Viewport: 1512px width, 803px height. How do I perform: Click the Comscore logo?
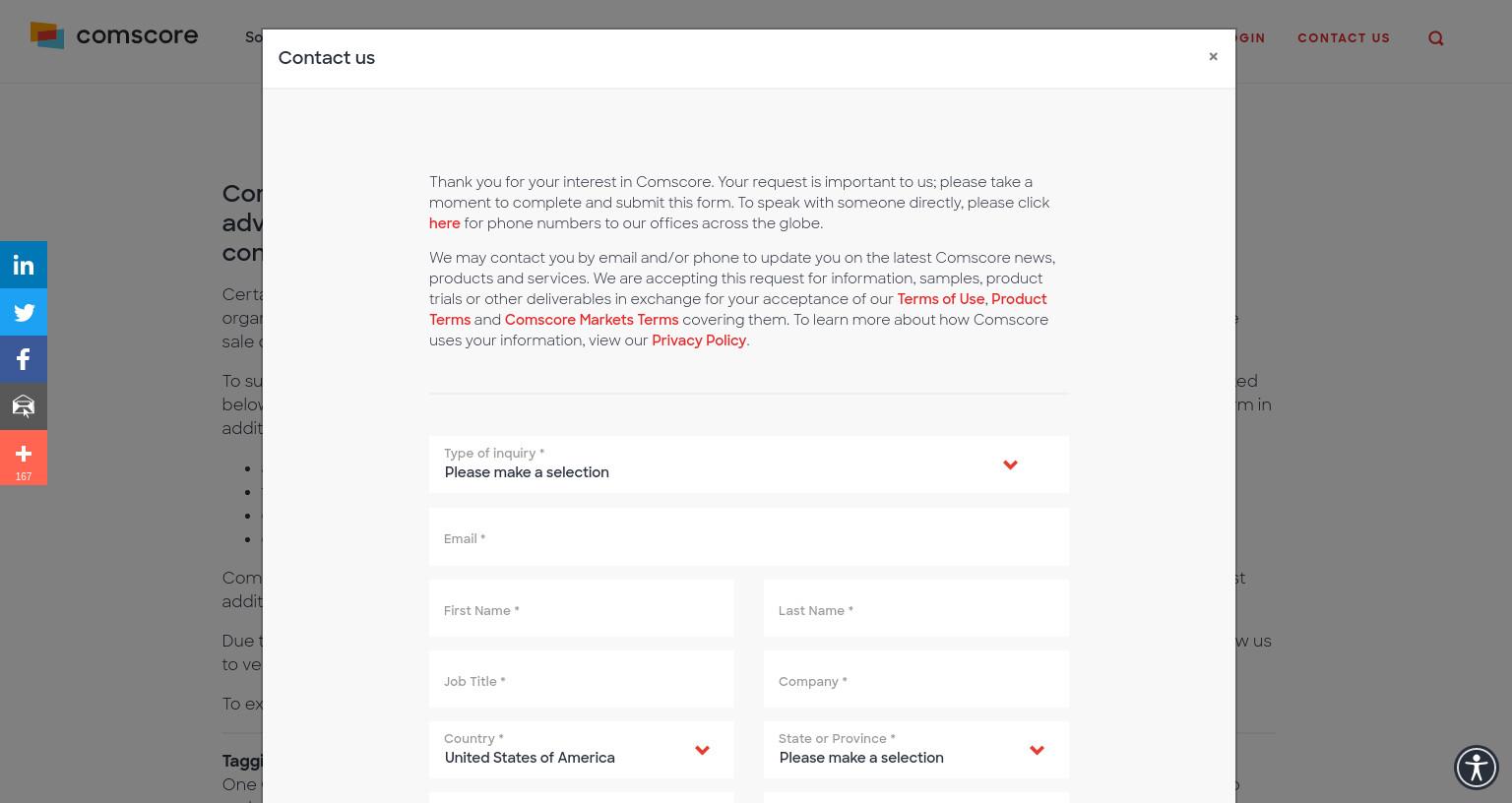tap(114, 36)
